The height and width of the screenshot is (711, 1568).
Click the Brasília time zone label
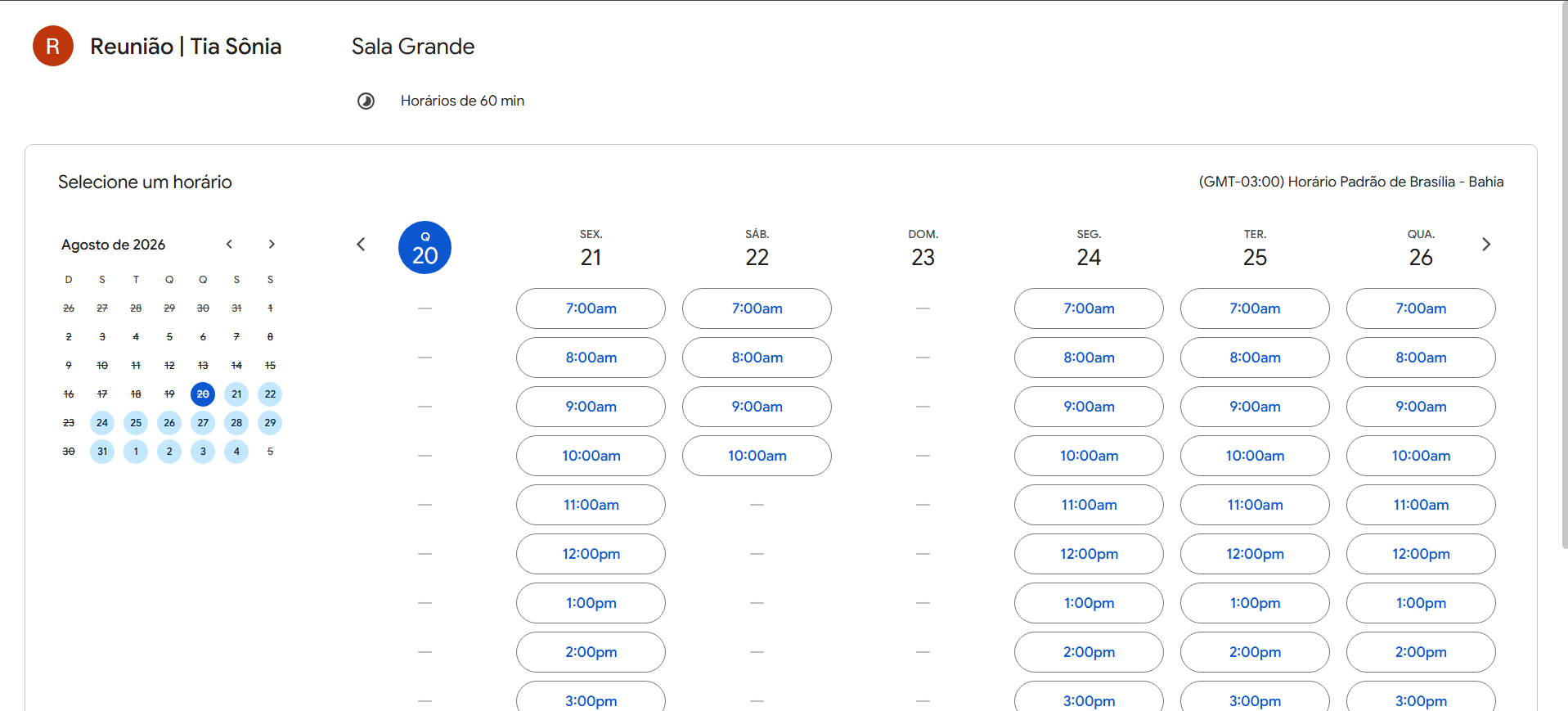point(1351,182)
